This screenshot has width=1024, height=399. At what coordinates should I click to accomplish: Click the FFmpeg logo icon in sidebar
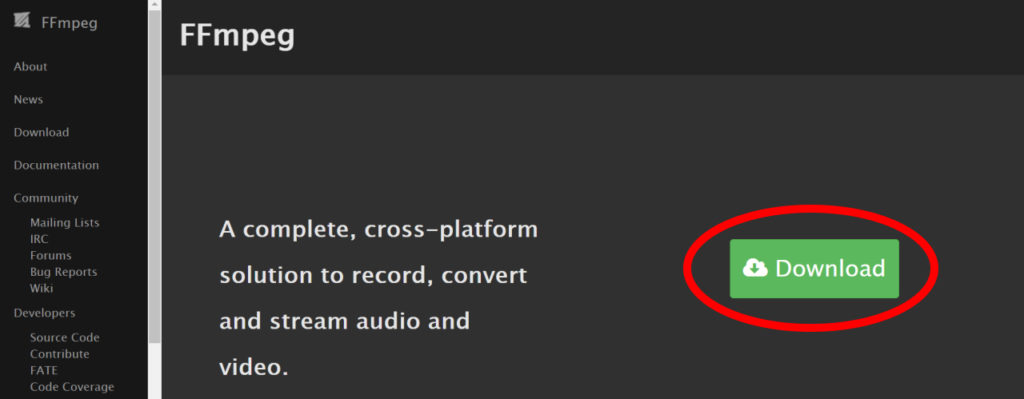coord(22,22)
